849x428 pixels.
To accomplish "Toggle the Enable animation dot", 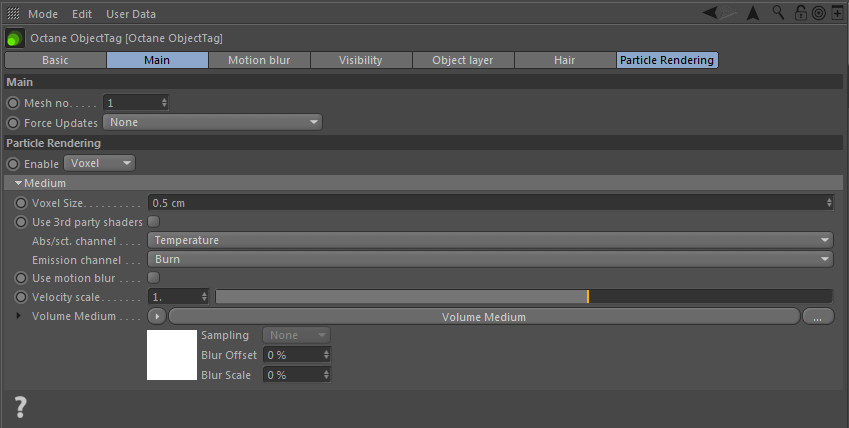I will tap(13, 164).
